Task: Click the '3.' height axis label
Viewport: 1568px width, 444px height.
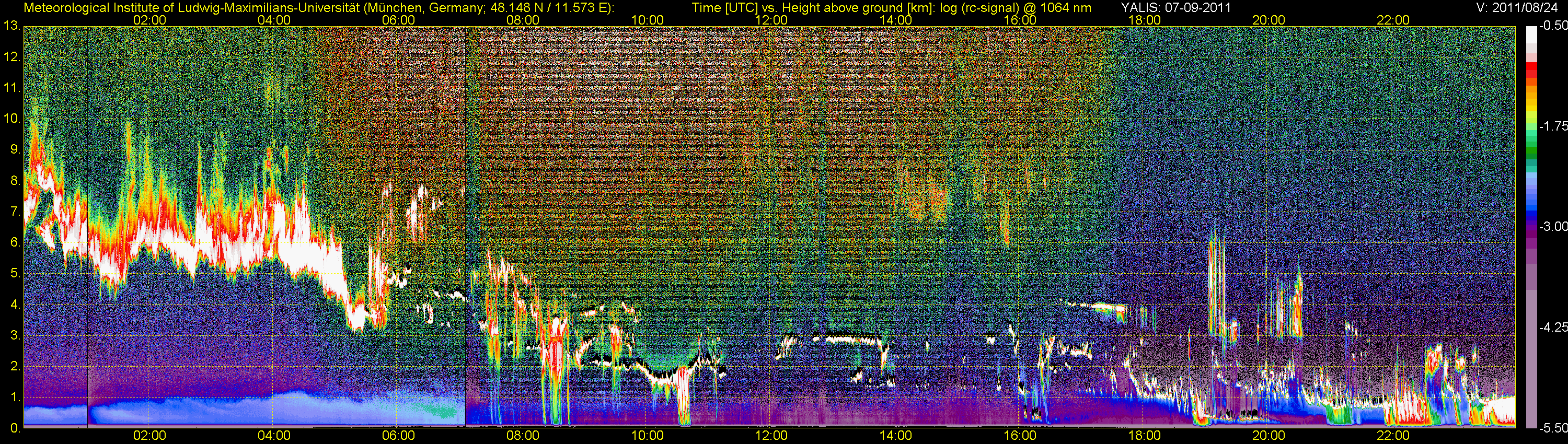Action: tap(15, 335)
